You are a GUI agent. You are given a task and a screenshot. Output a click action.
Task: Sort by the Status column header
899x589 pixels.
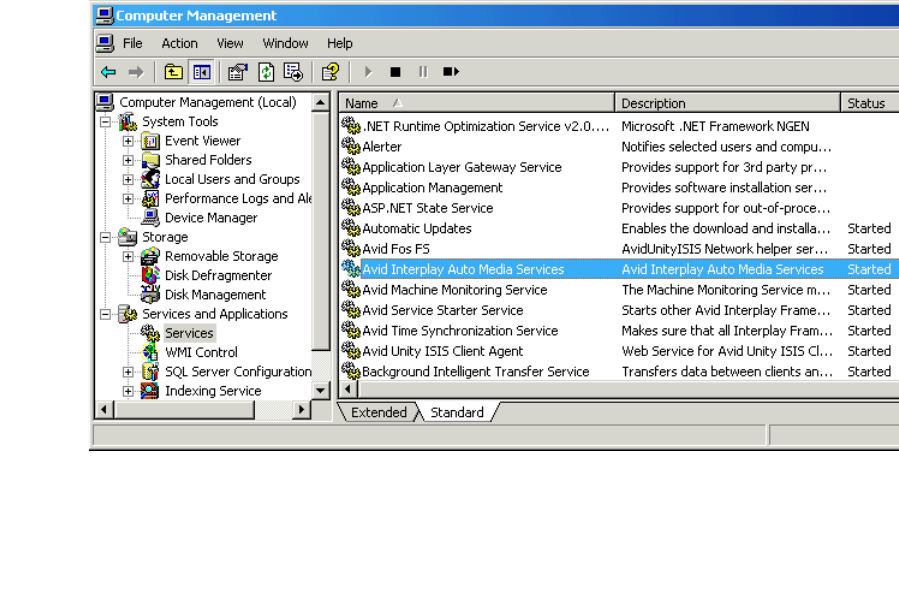pyautogui.click(x=870, y=103)
